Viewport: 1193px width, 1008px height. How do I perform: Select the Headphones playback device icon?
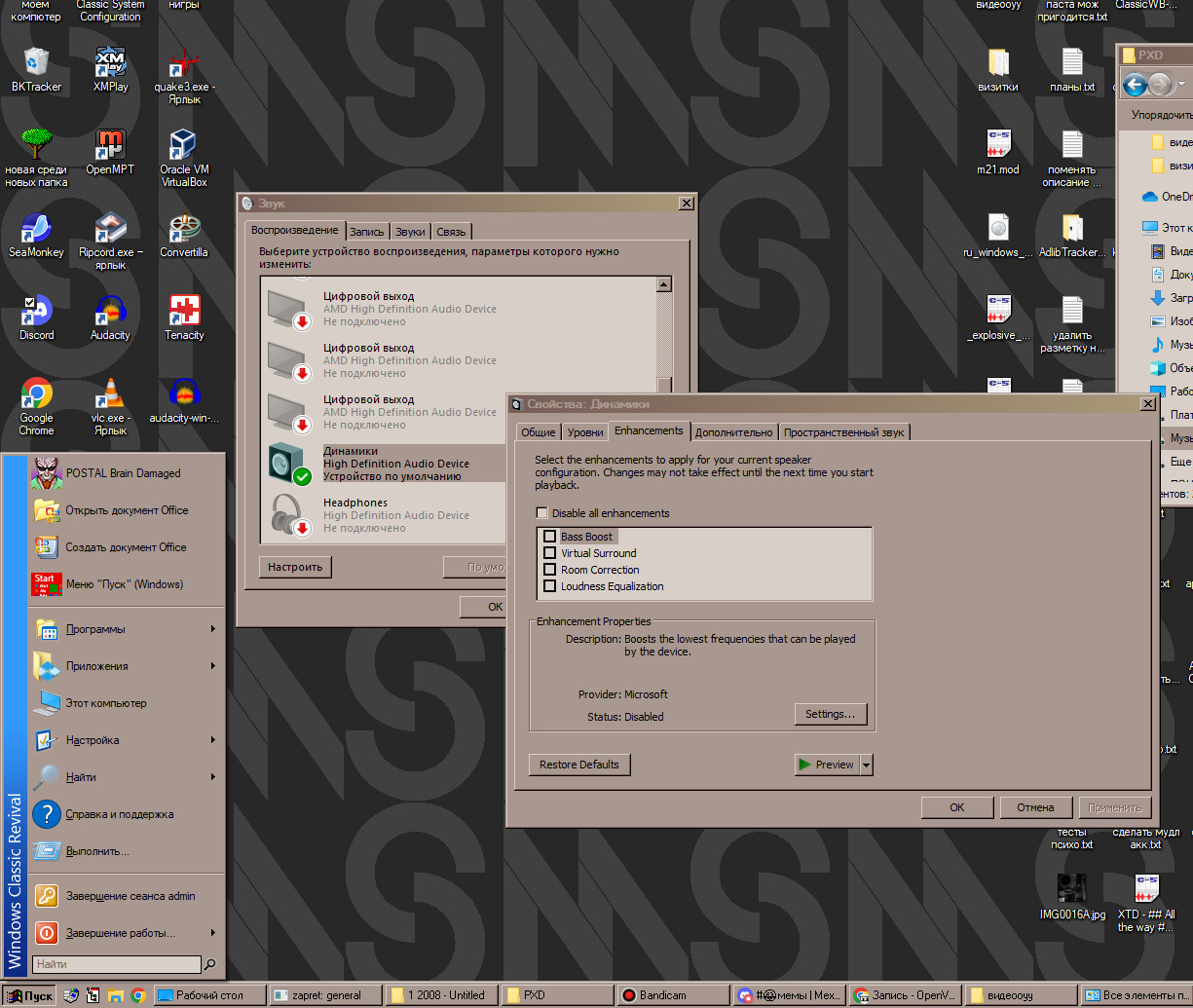pos(288,514)
